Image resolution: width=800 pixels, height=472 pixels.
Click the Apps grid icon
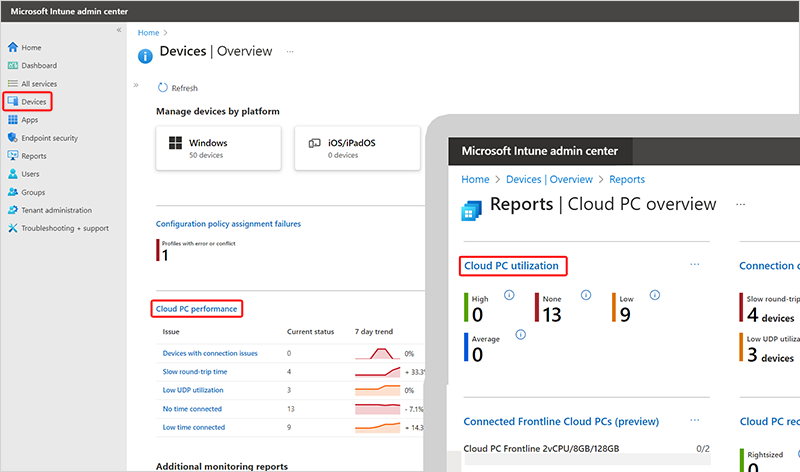12,120
